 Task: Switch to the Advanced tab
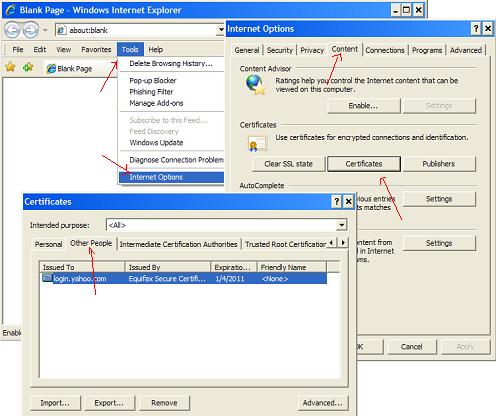[x=466, y=50]
